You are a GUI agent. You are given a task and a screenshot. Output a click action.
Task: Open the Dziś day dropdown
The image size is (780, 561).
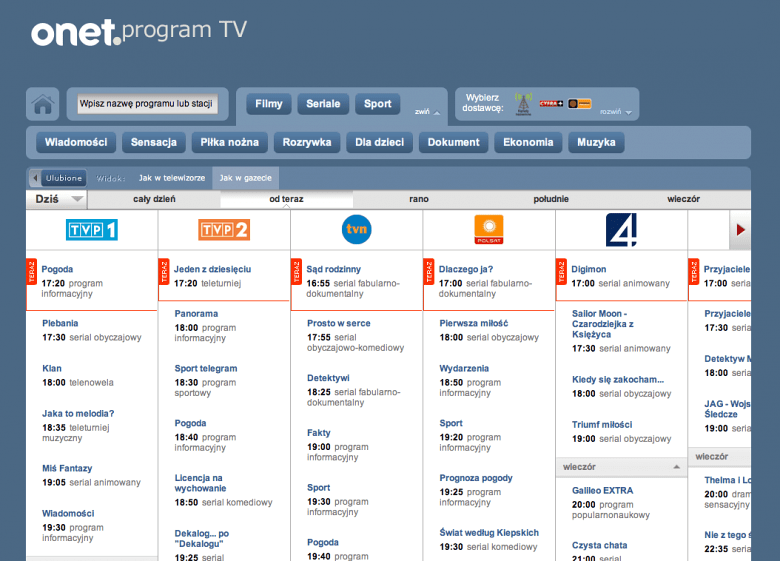(x=56, y=199)
